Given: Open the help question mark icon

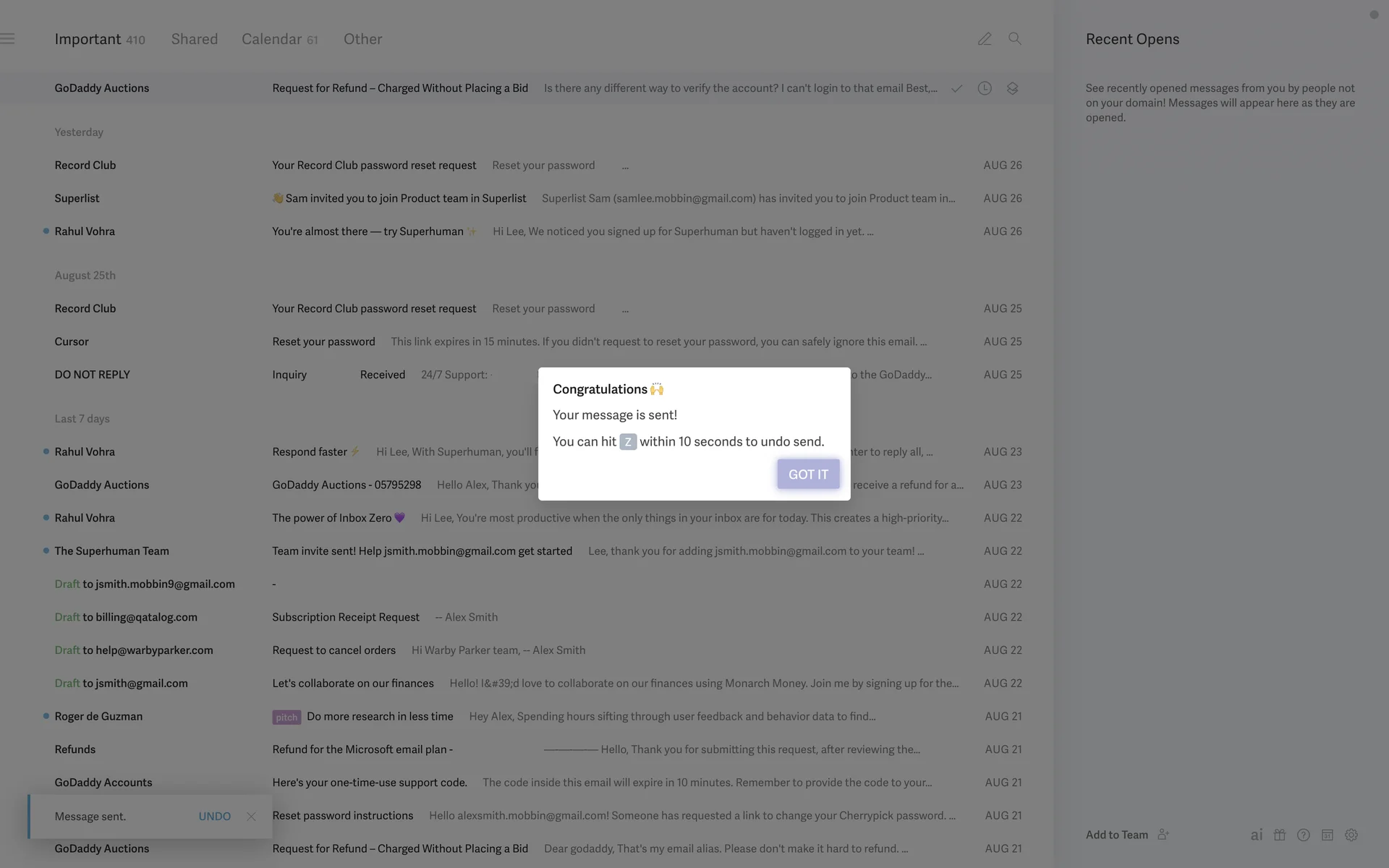Looking at the screenshot, I should coord(1304,835).
